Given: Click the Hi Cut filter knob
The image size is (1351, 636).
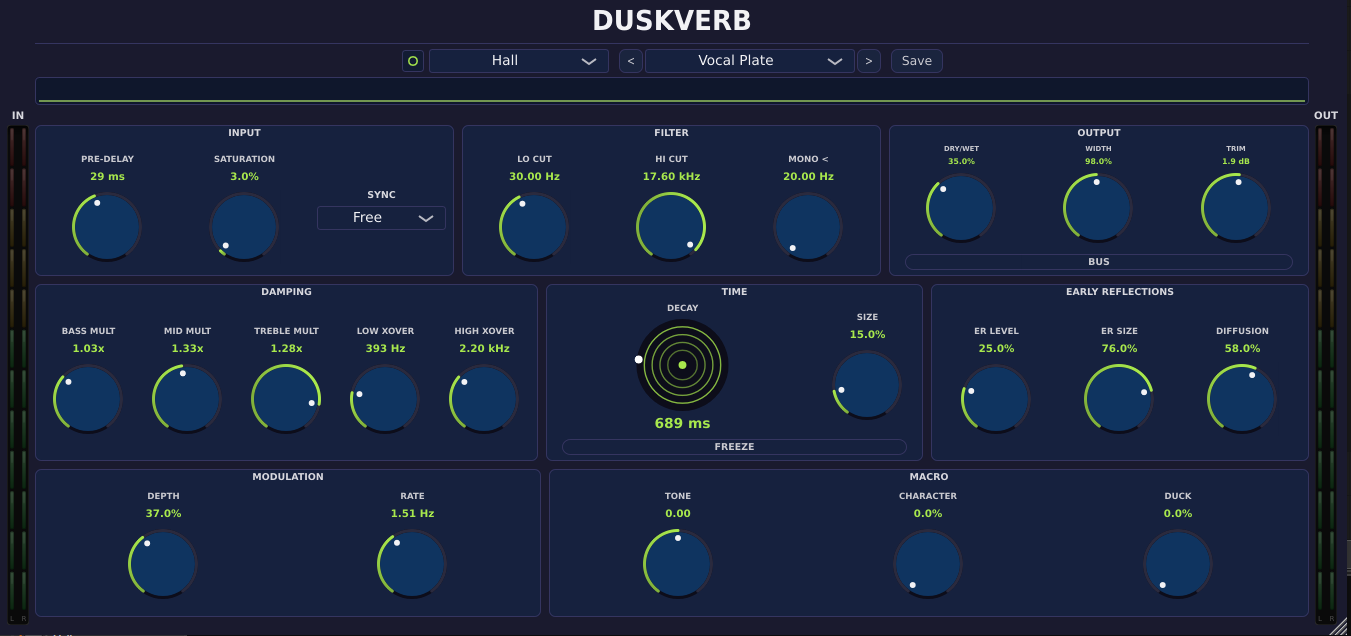Looking at the screenshot, I should [671, 226].
